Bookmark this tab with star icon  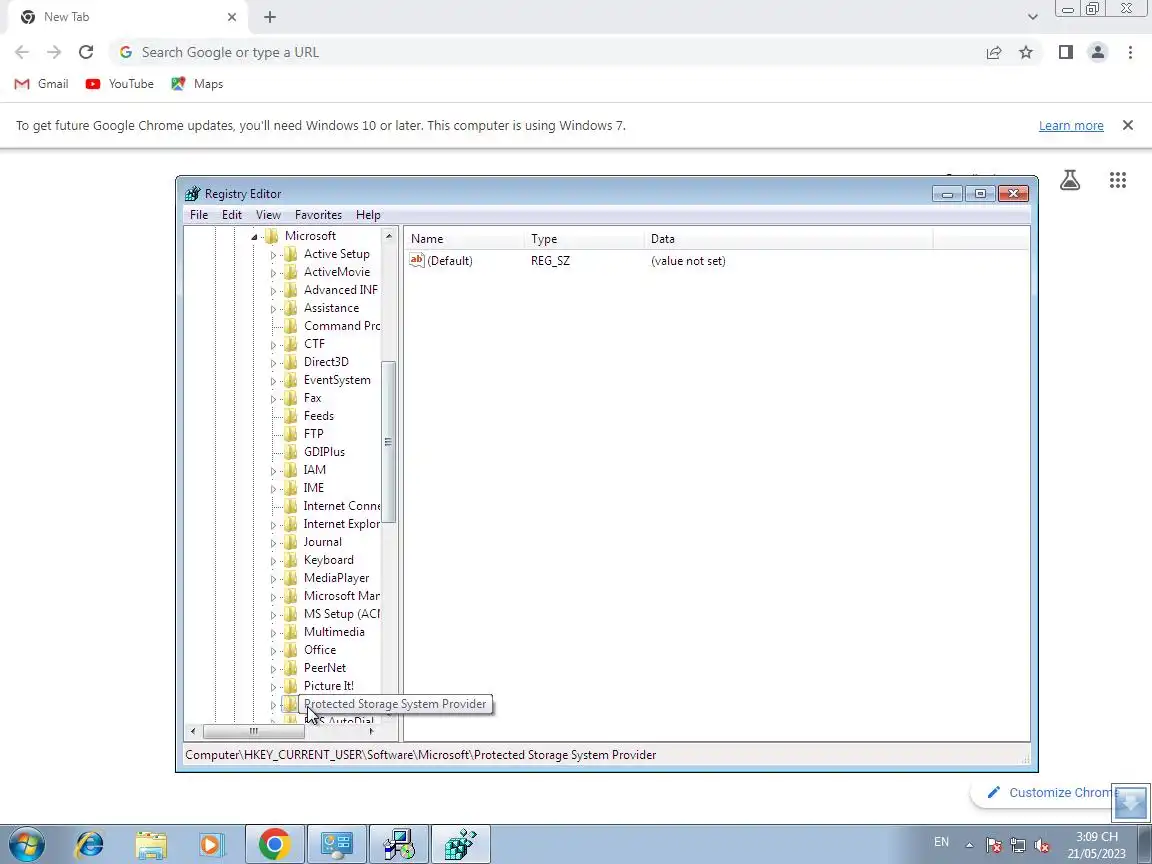point(1026,52)
